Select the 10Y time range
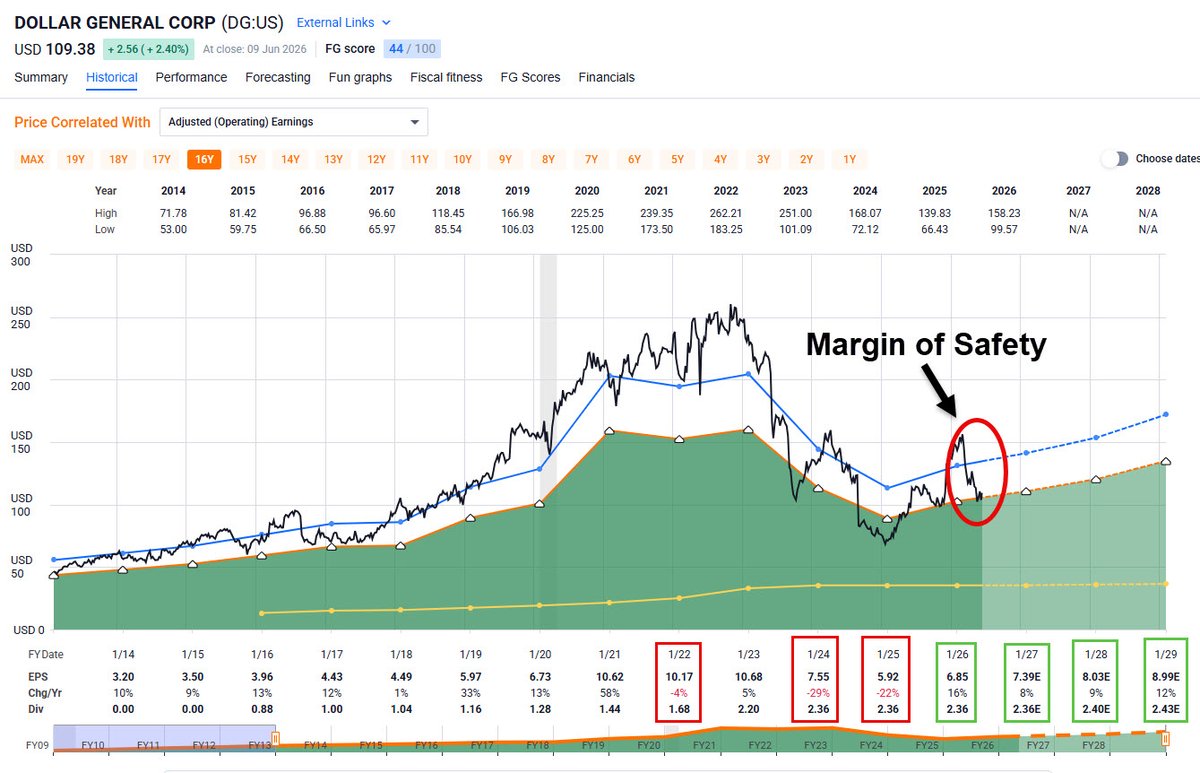 click(462, 159)
